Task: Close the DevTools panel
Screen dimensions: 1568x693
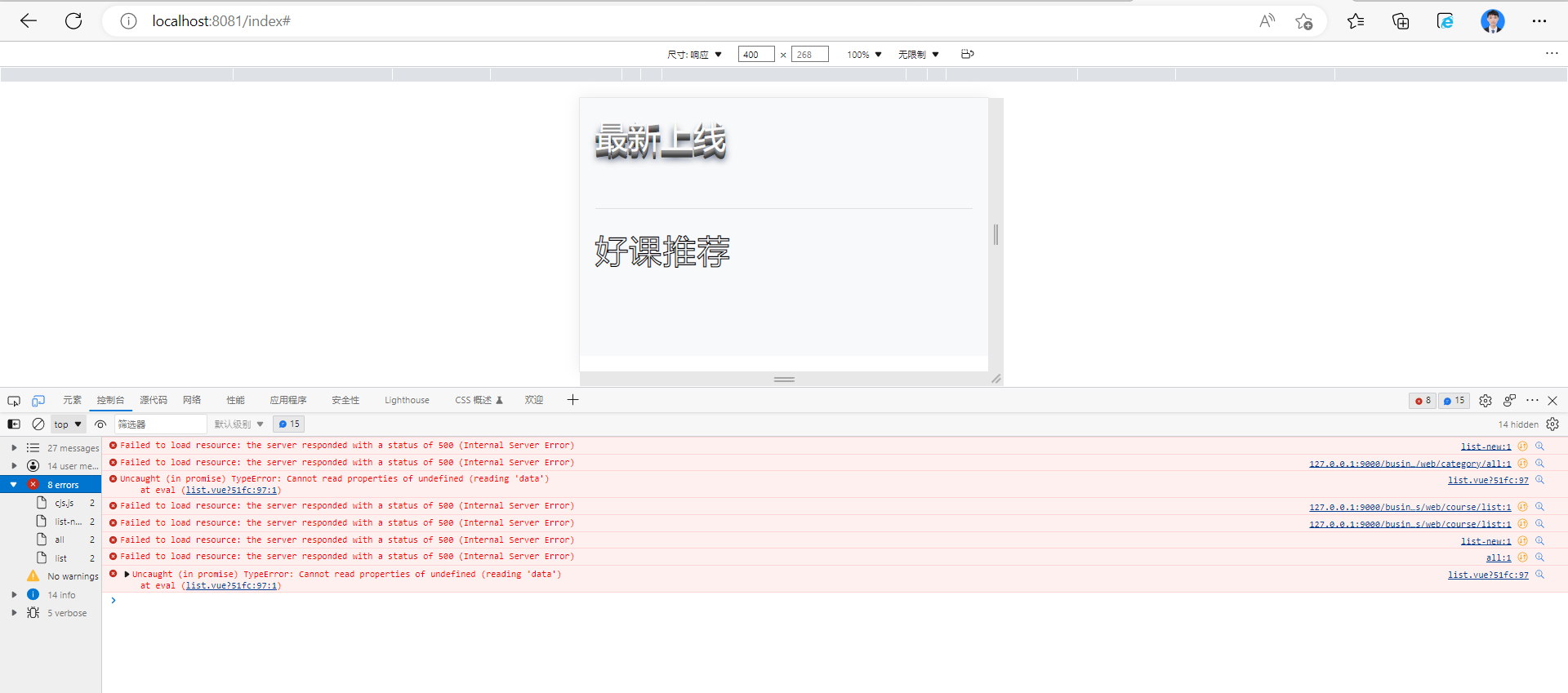Action: click(x=1552, y=401)
